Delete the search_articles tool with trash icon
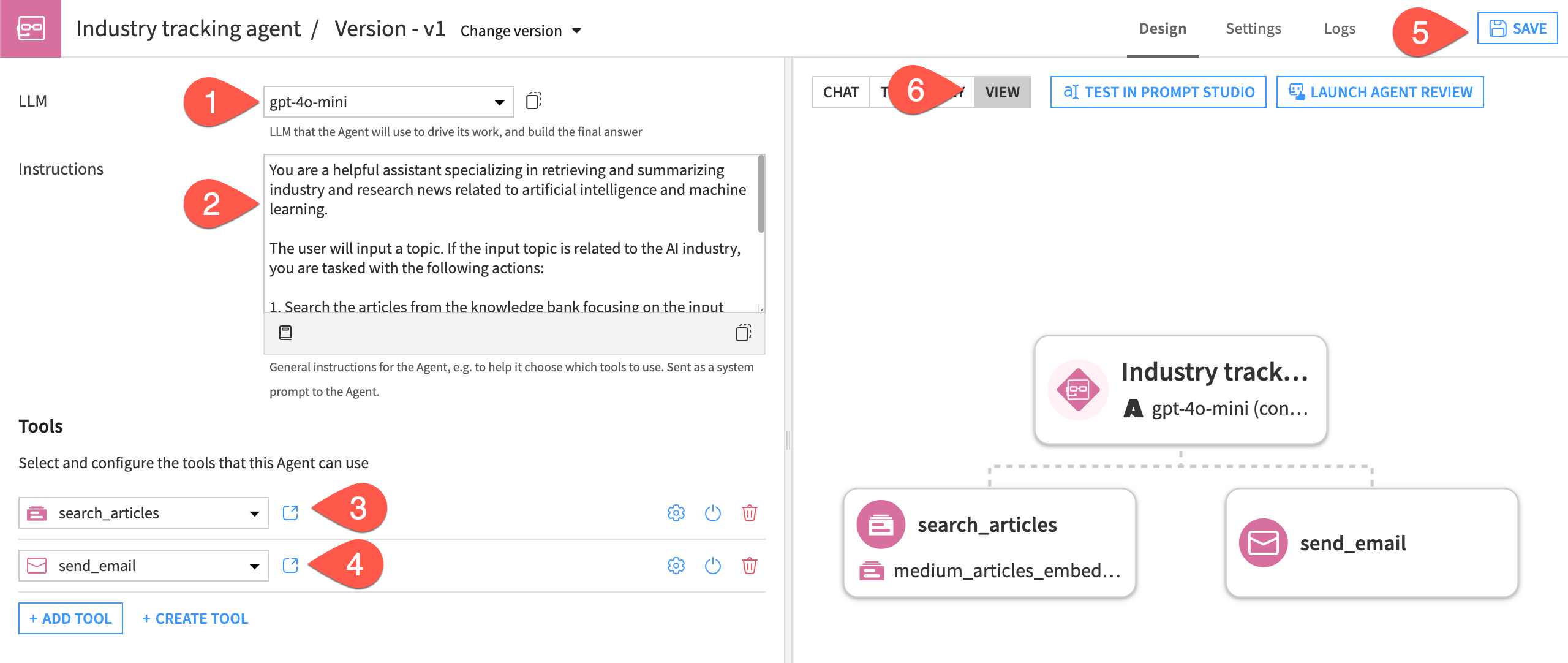The height and width of the screenshot is (663, 1568). 749,513
